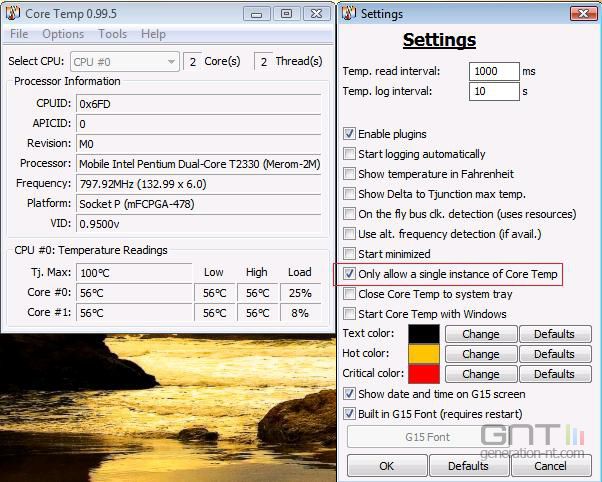The image size is (602, 482).
Task: Reset Critical color to Defaults
Action: pyautogui.click(x=555, y=374)
